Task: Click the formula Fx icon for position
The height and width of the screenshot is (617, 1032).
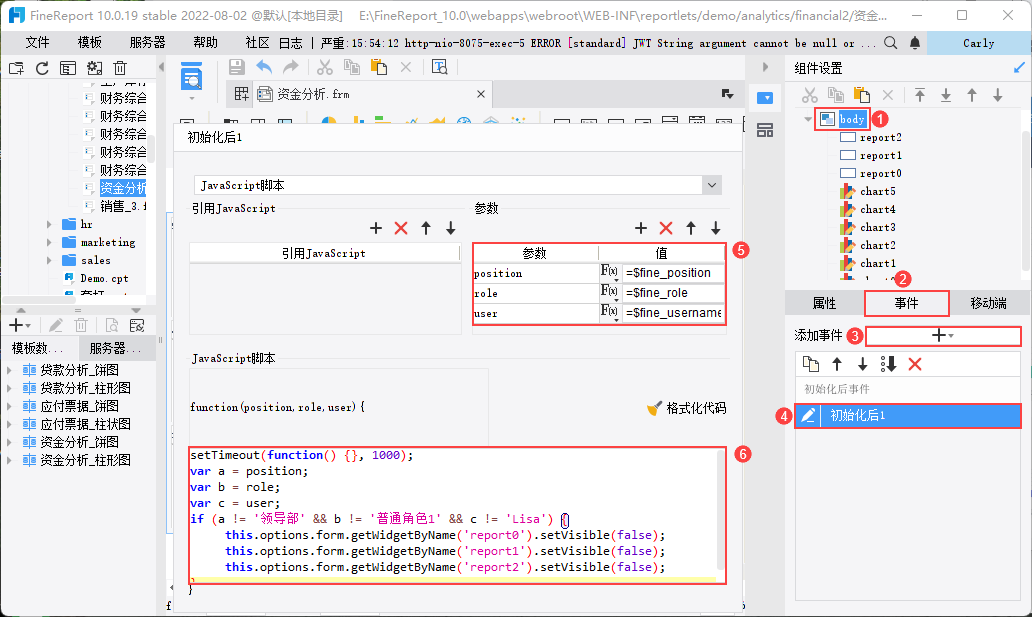Action: point(609,273)
